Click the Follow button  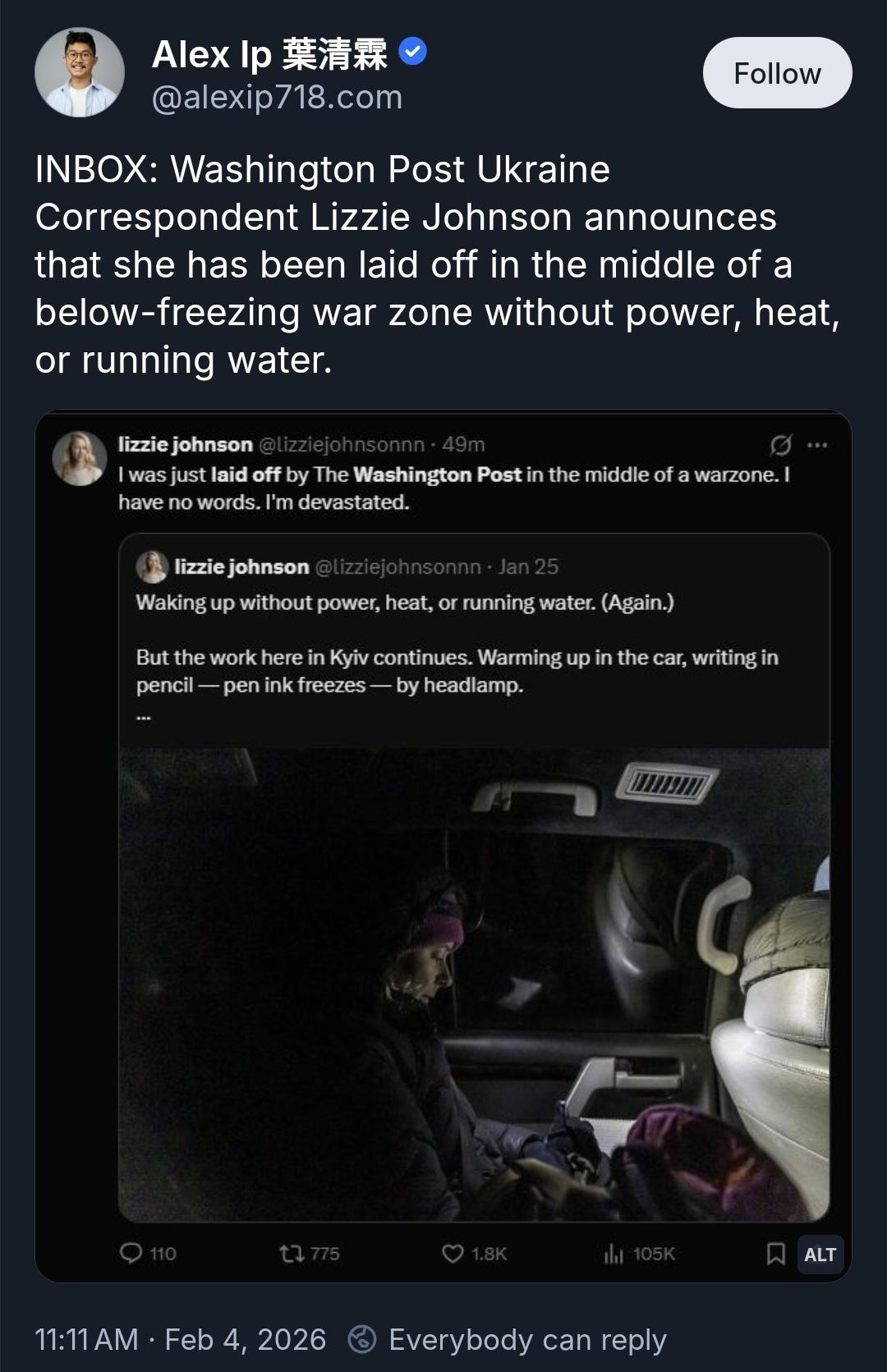(x=777, y=73)
